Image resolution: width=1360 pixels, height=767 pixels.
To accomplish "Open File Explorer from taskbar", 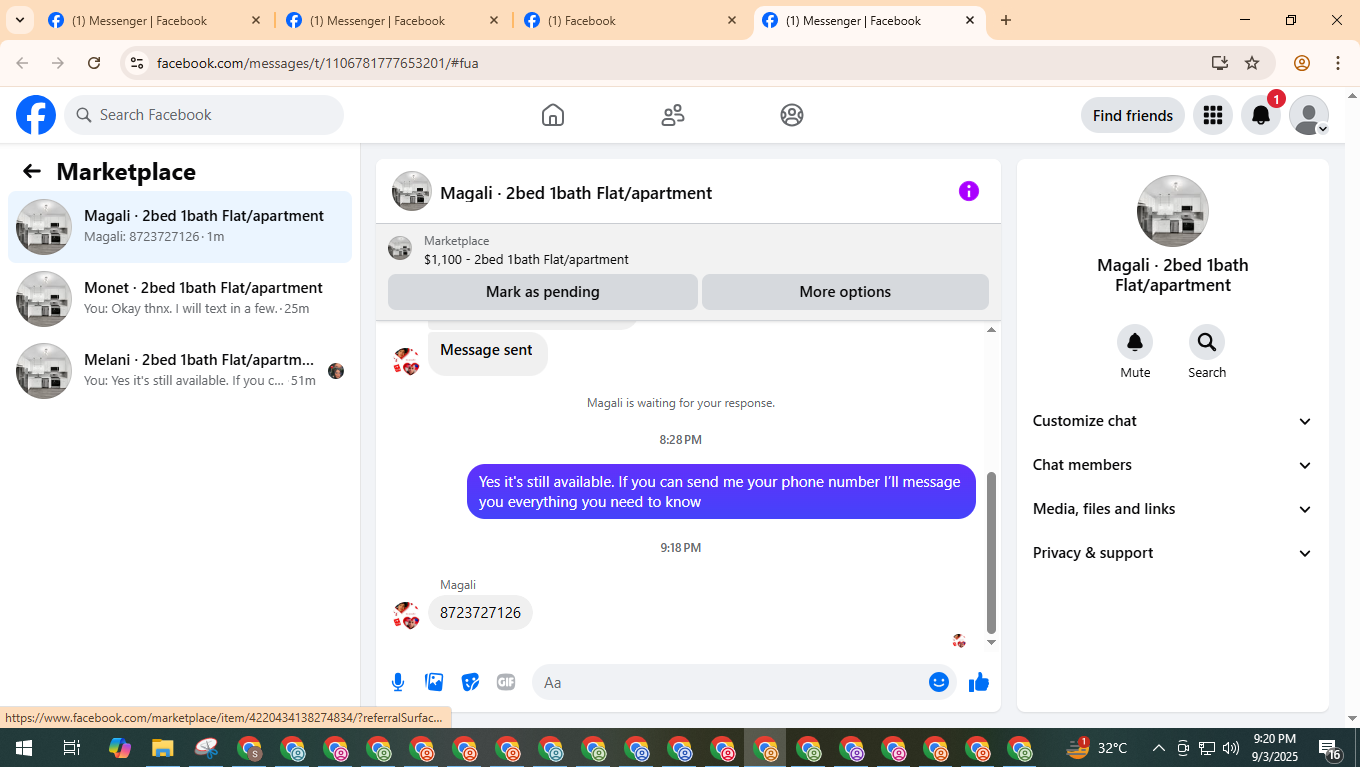I will pos(162,748).
